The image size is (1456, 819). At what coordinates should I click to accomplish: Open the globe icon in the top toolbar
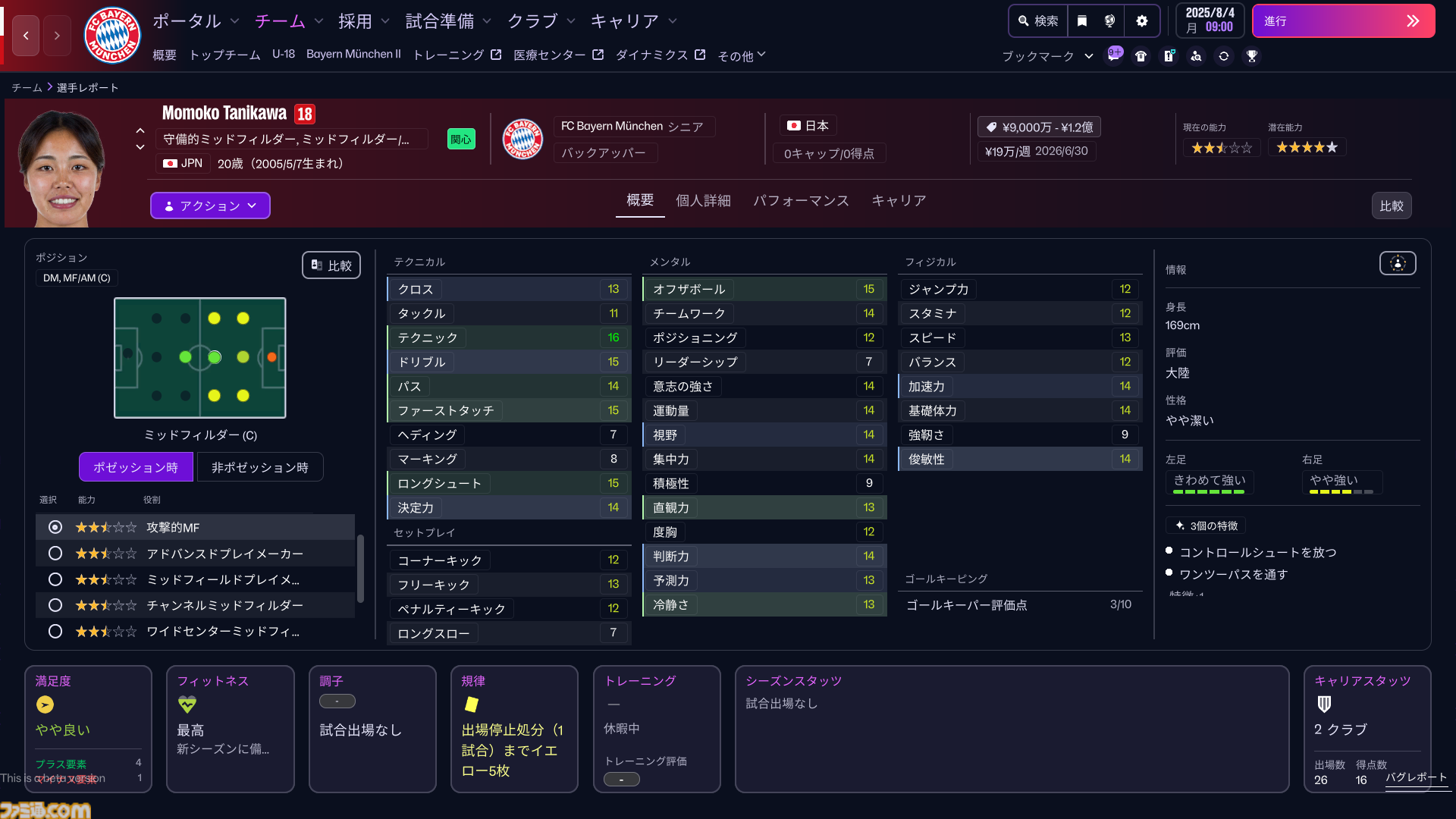(x=1109, y=21)
